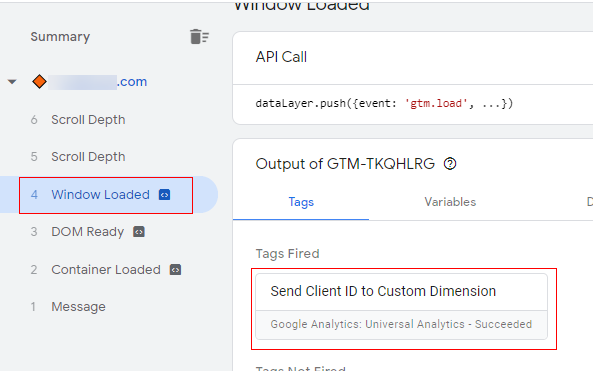Image resolution: width=593 pixels, height=371 pixels.
Task: Click the code icon beside DOM Ready
Action: pyautogui.click(x=139, y=231)
